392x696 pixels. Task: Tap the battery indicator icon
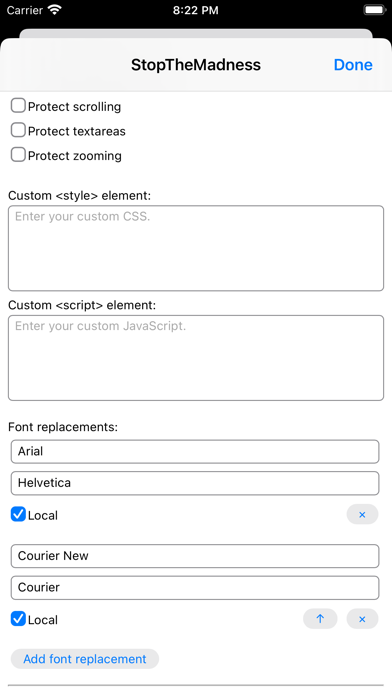pyautogui.click(x=374, y=10)
